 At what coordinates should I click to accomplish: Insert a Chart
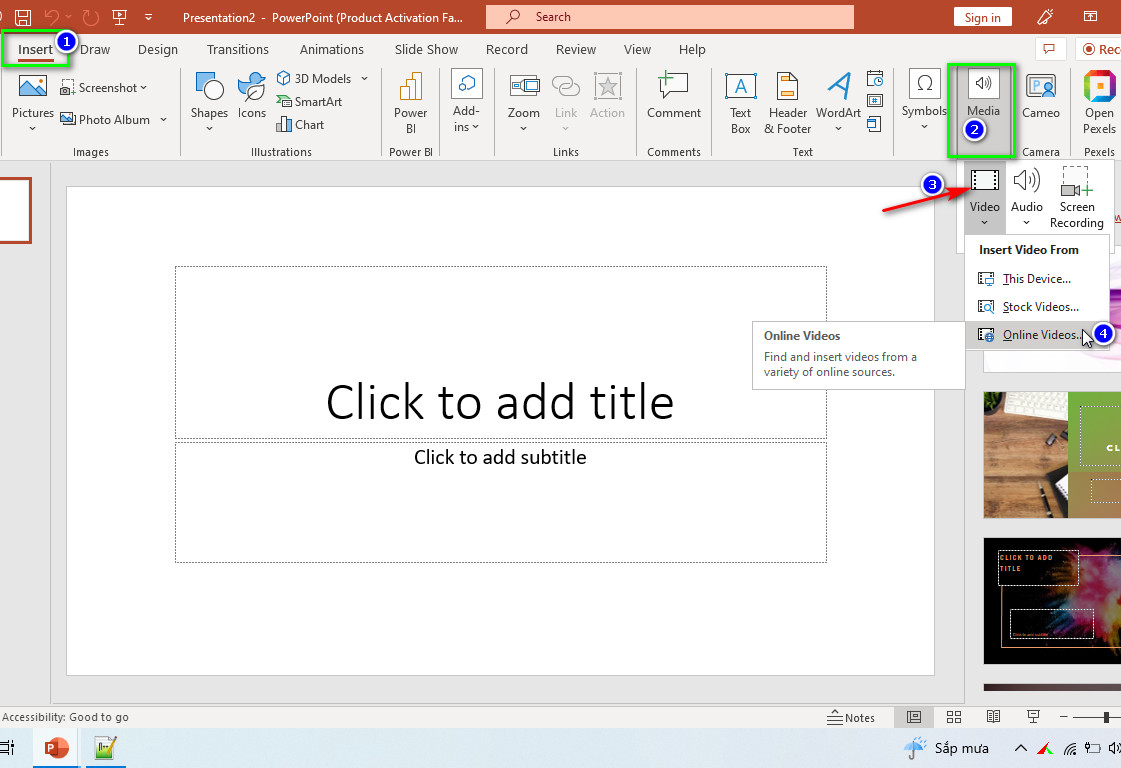click(300, 124)
